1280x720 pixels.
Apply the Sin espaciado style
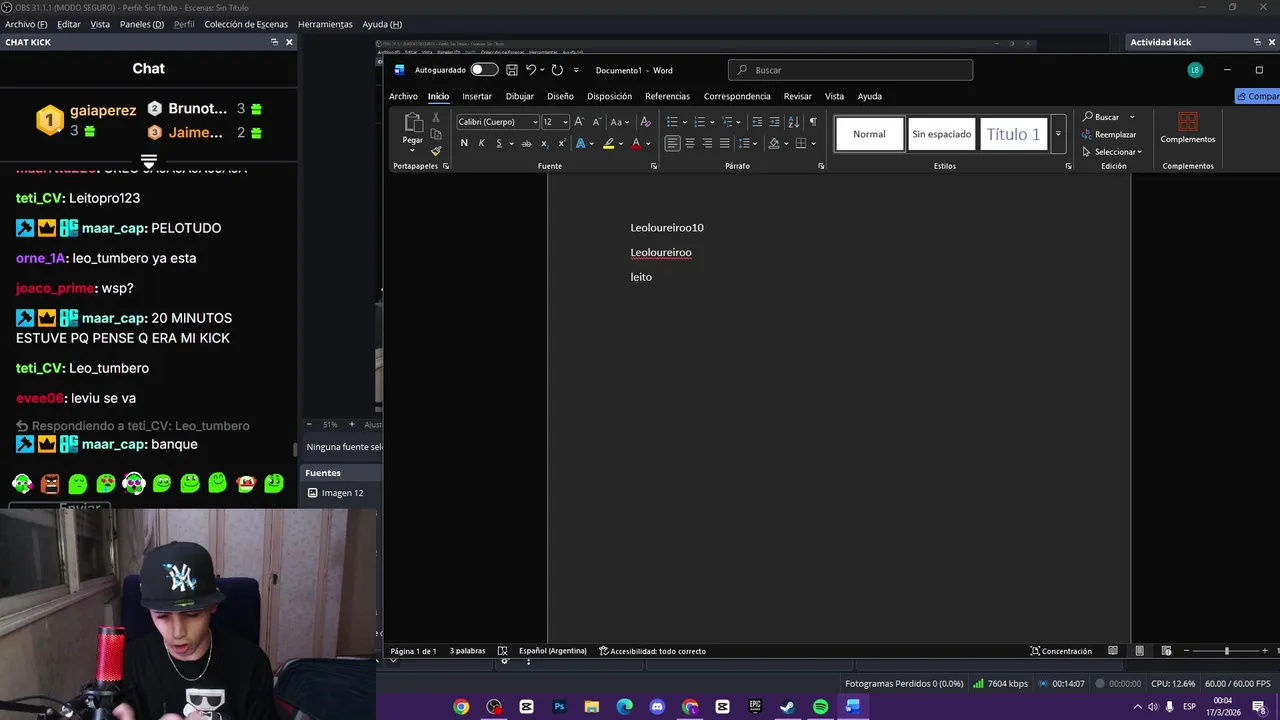(941, 134)
